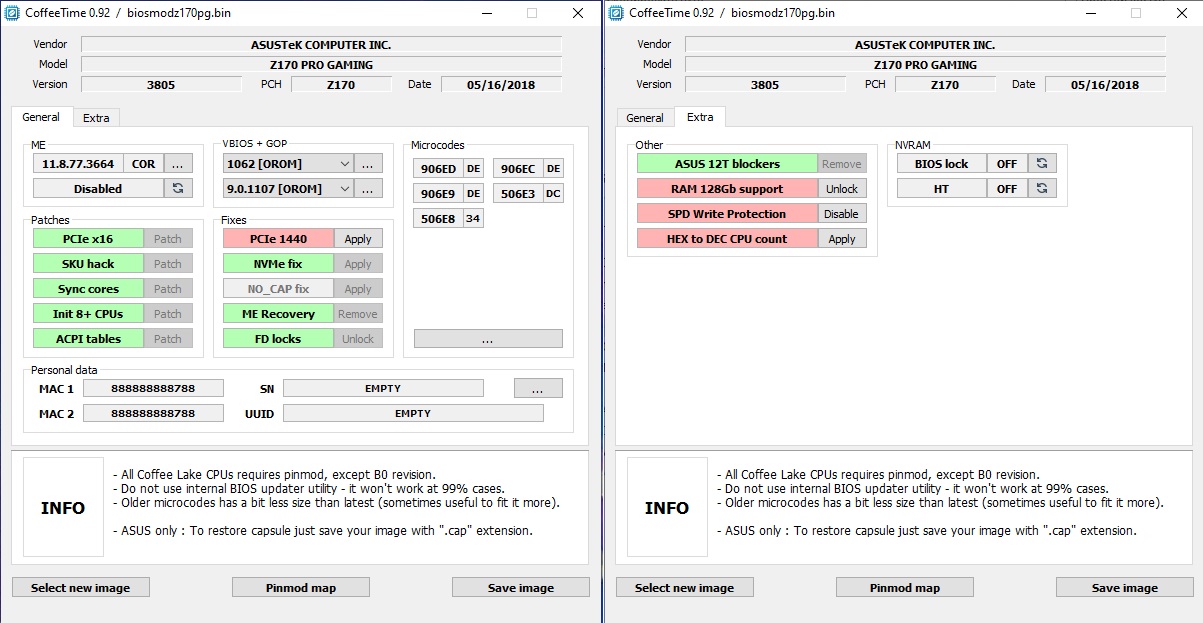The width and height of the screenshot is (1203, 623).
Task: Click CoffeeTime app icon in right window title
Action: pos(615,13)
